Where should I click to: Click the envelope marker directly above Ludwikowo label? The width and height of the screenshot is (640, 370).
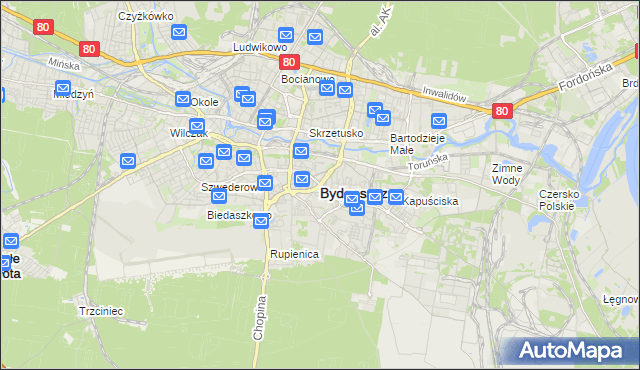[x=286, y=35]
